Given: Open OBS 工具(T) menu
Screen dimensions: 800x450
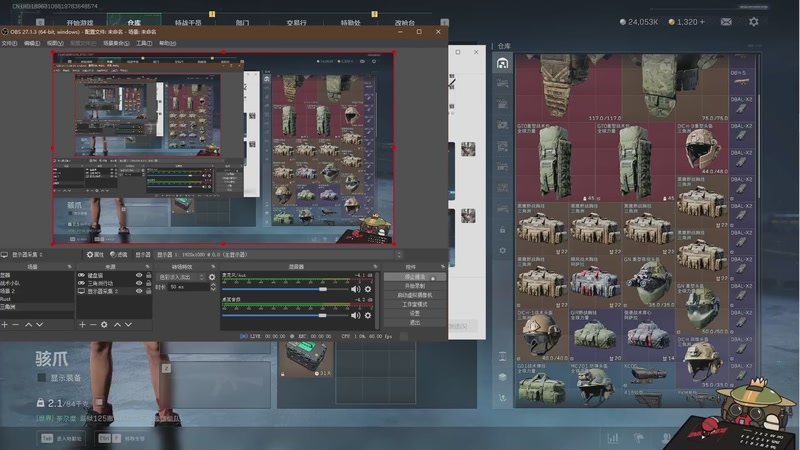Looking at the screenshot, I should [x=144, y=43].
